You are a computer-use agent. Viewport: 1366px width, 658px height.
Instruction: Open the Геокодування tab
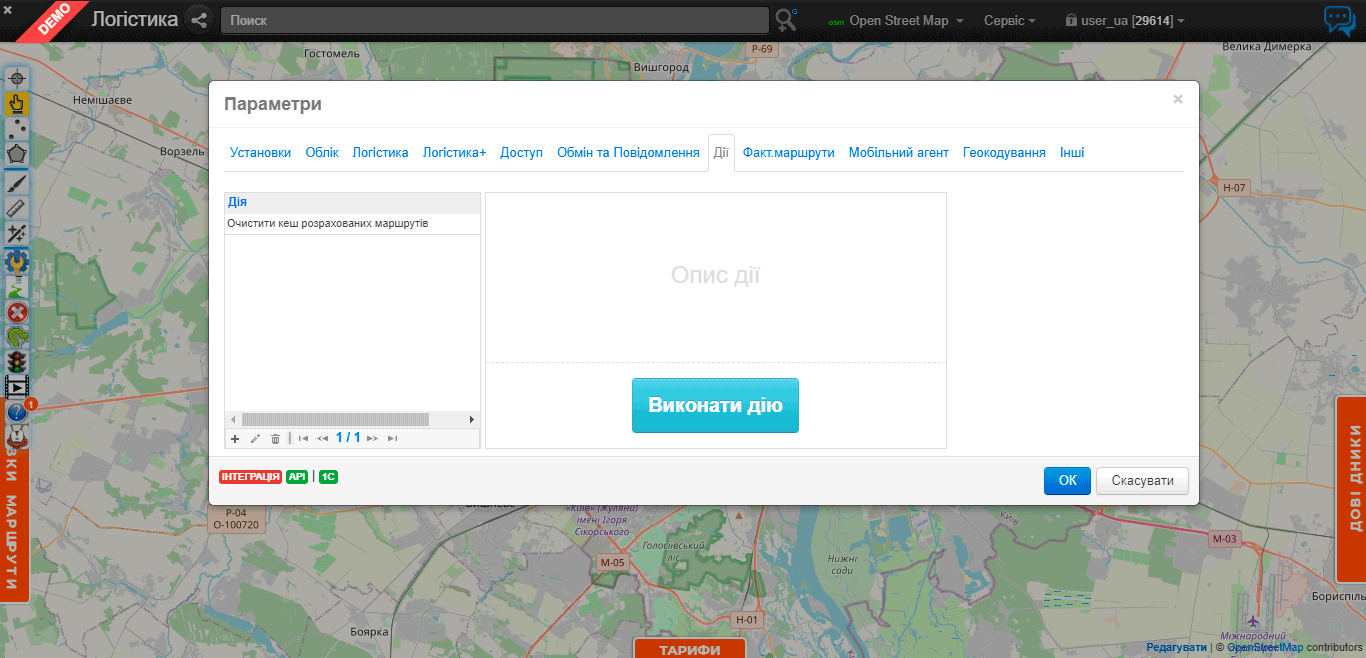[x=1004, y=153]
